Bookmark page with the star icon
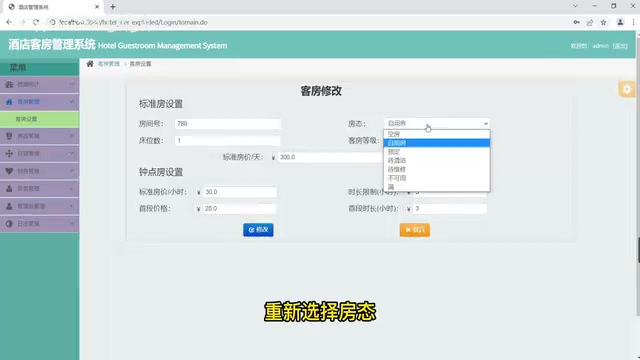The image size is (640, 360). click(603, 22)
